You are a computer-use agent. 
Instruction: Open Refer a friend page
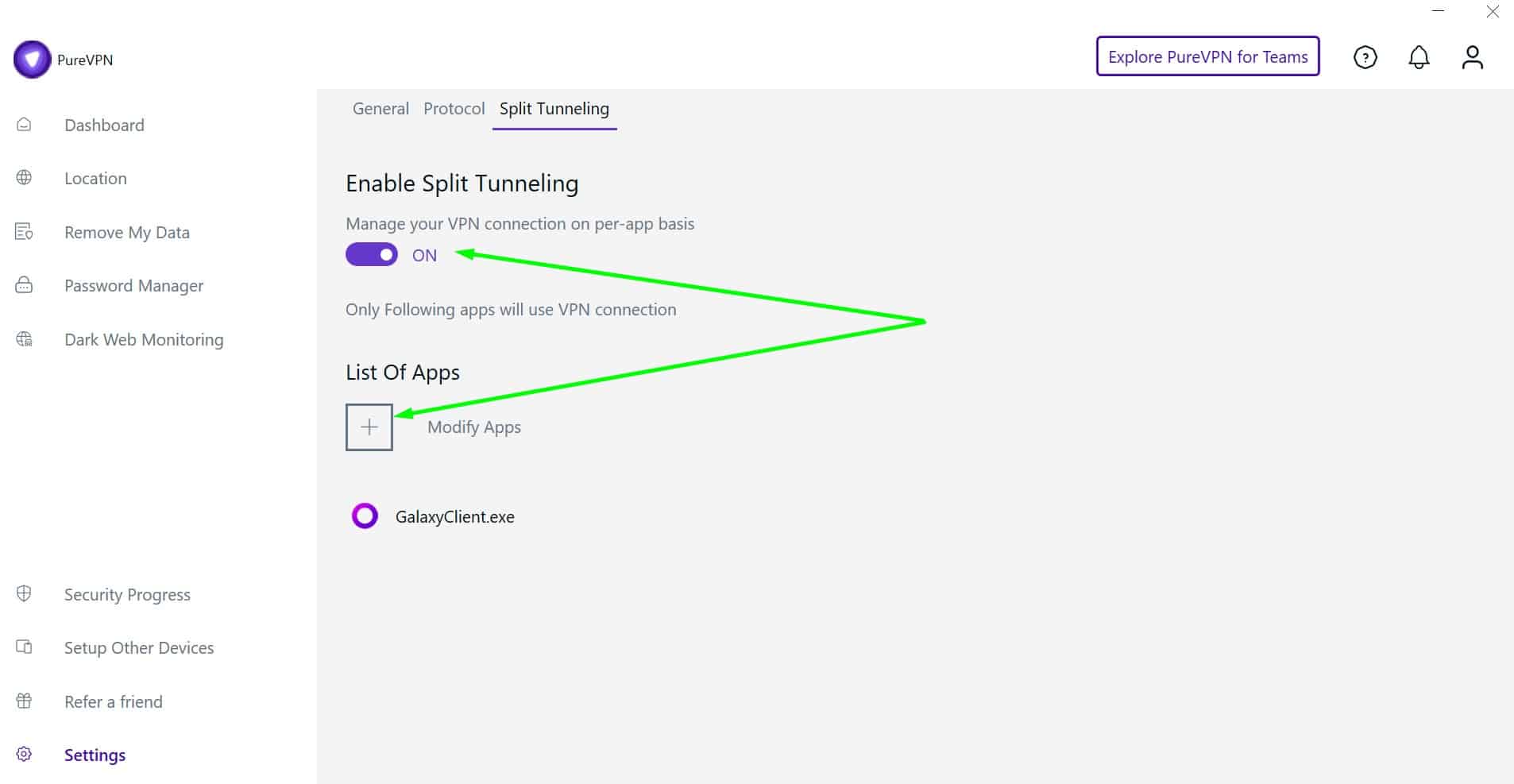[x=114, y=701]
